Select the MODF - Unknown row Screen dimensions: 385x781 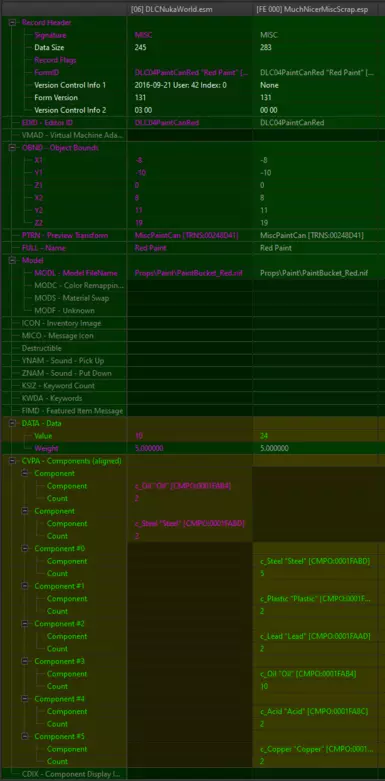coord(192,310)
